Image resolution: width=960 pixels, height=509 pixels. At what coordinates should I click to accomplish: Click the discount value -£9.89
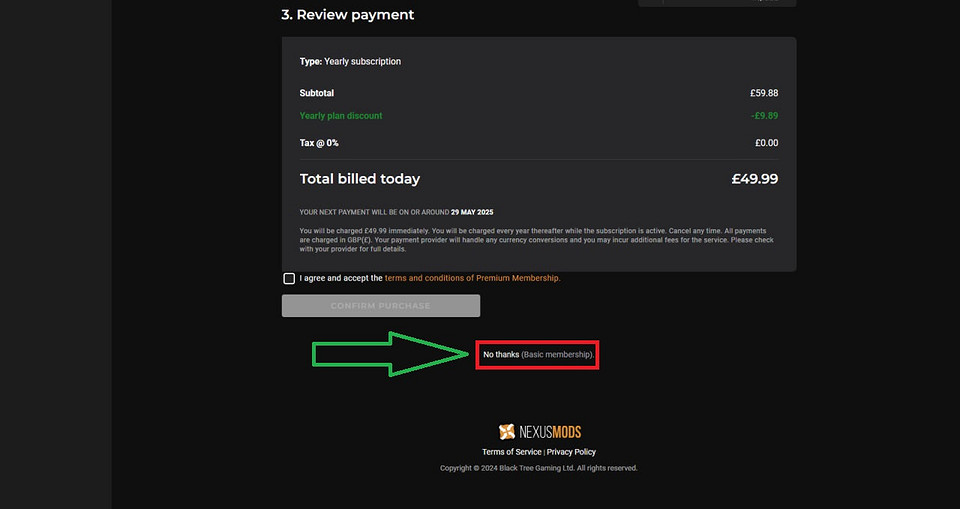764,116
